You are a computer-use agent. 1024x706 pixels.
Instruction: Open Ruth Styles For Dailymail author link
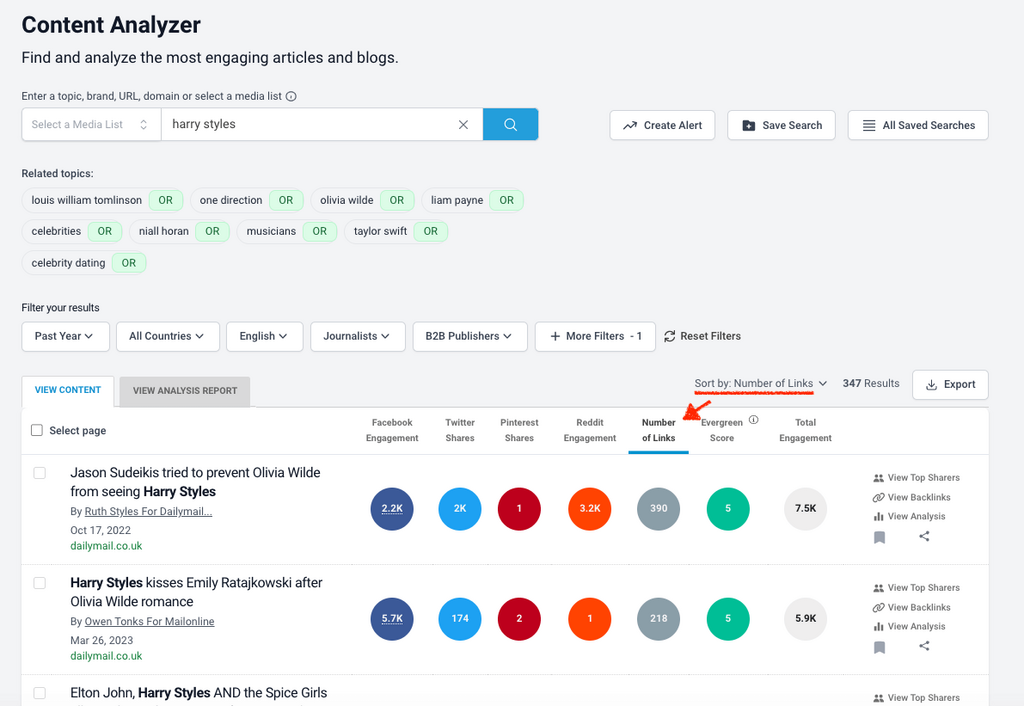click(148, 512)
